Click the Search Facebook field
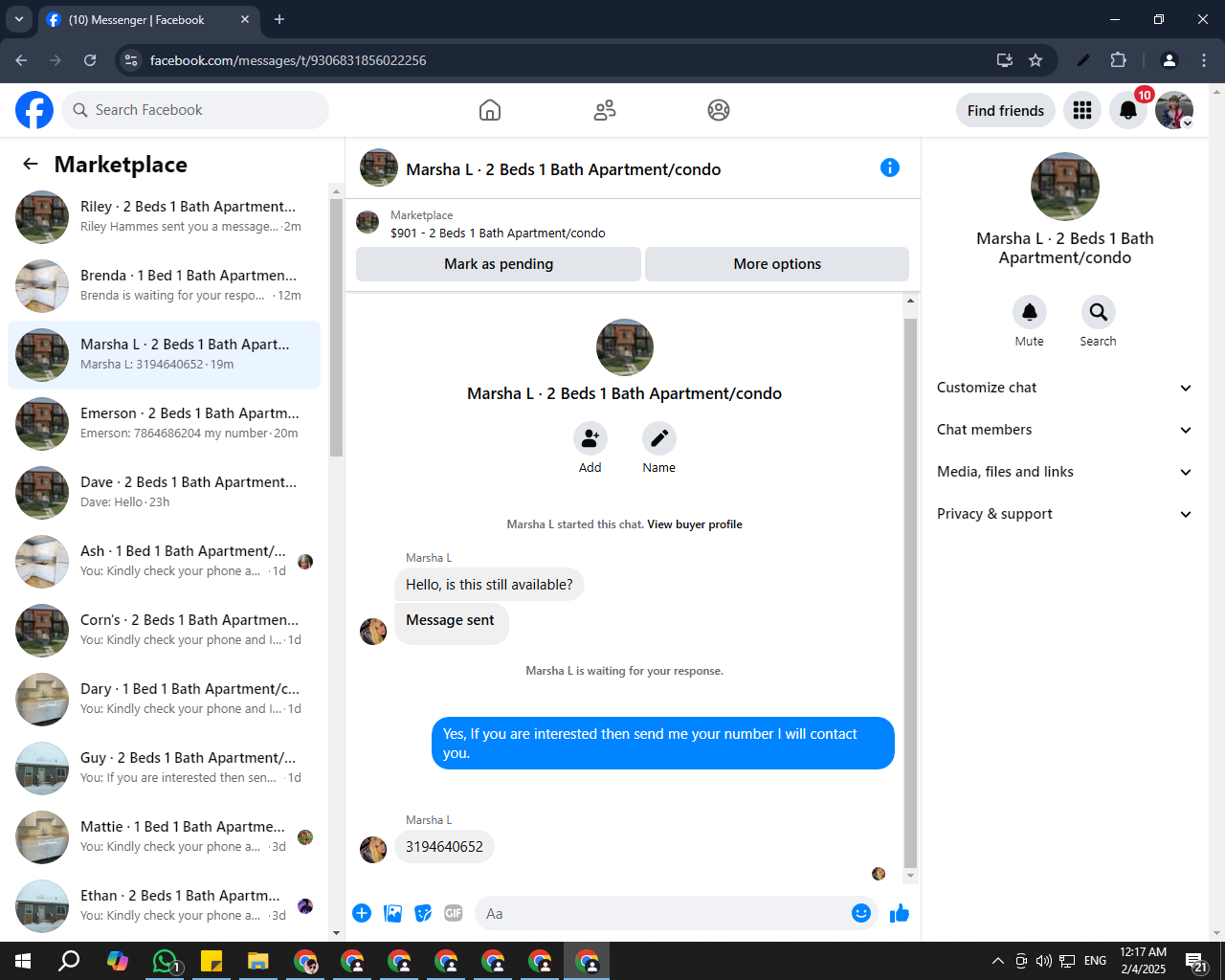 point(195,110)
